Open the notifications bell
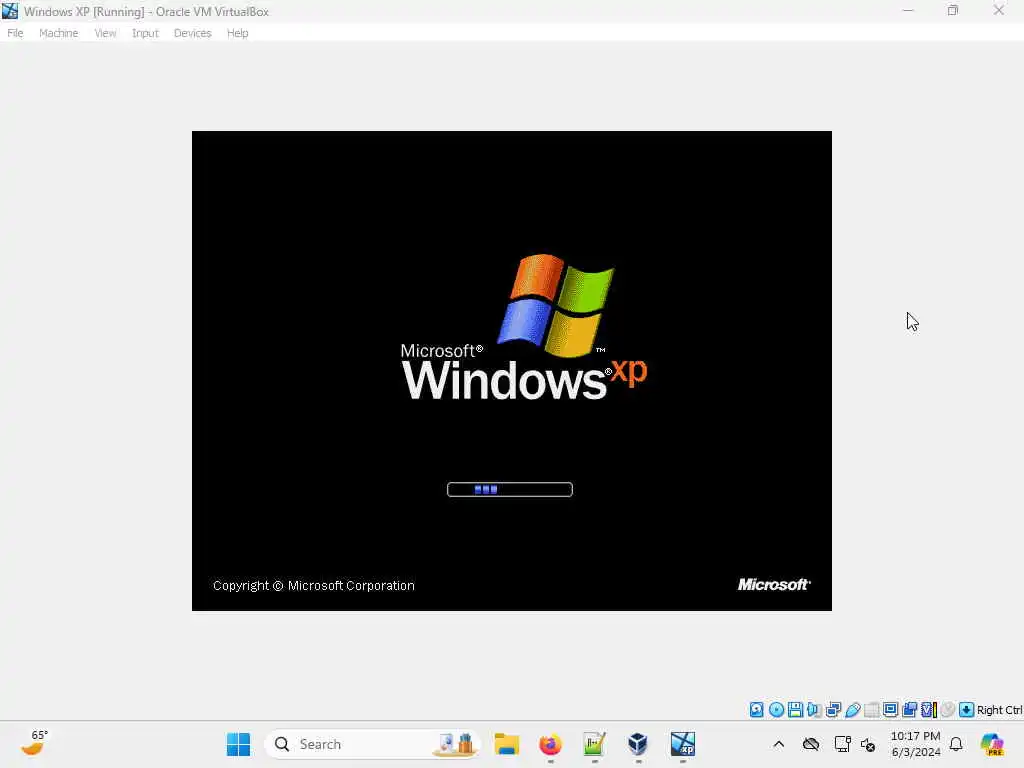 click(956, 744)
